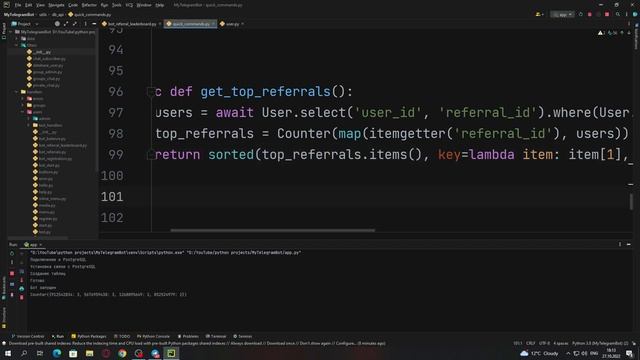640x360 pixels.
Task: Toggle the fold marker on line 96
Action: [x=151, y=92]
